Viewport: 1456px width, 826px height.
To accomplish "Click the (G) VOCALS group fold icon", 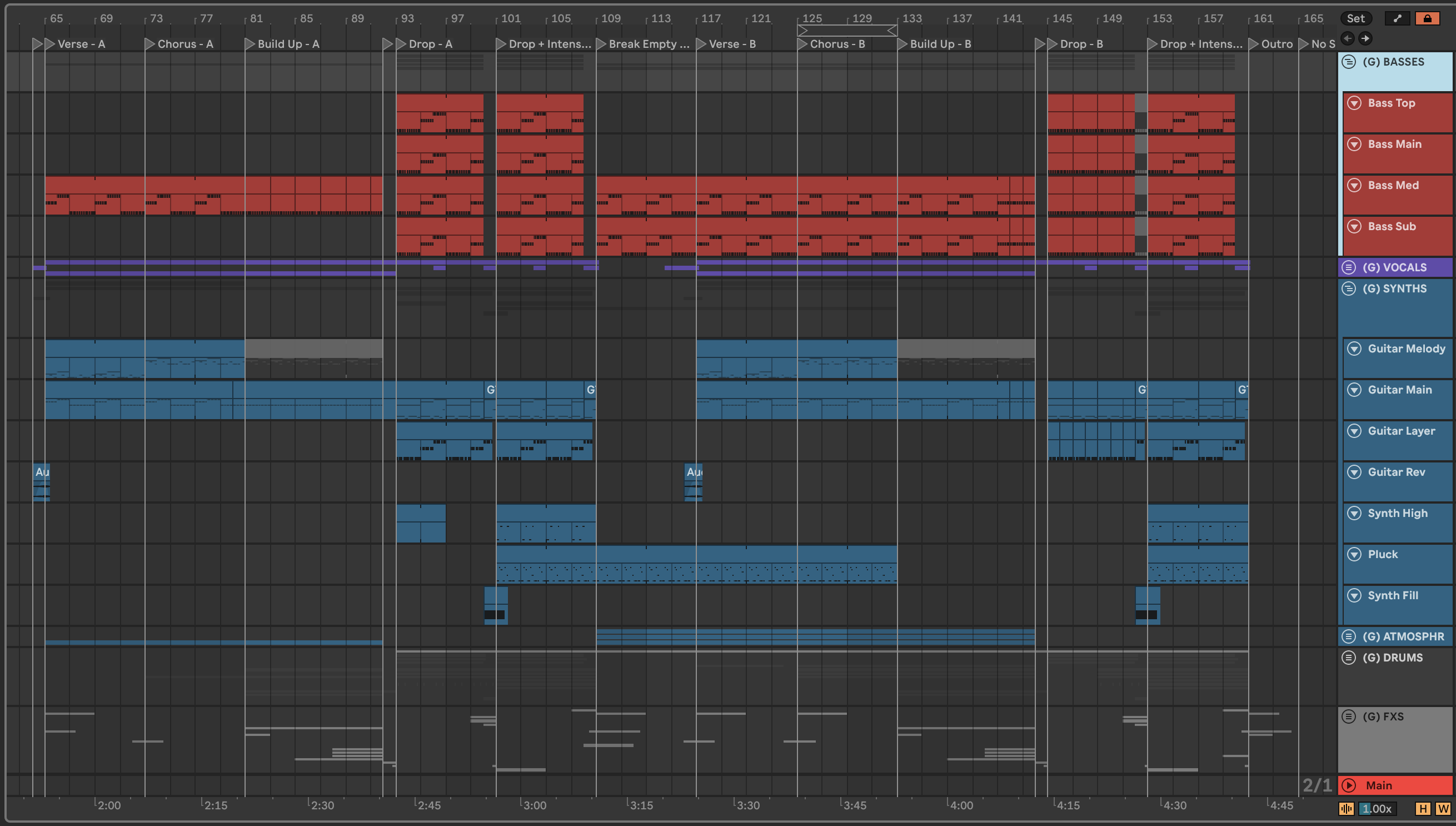I will point(1349,267).
